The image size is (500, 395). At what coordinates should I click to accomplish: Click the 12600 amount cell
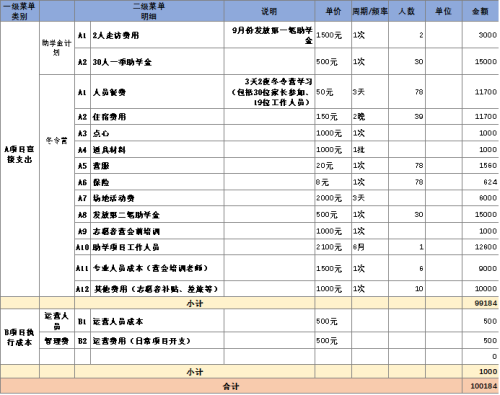pyautogui.click(x=480, y=247)
